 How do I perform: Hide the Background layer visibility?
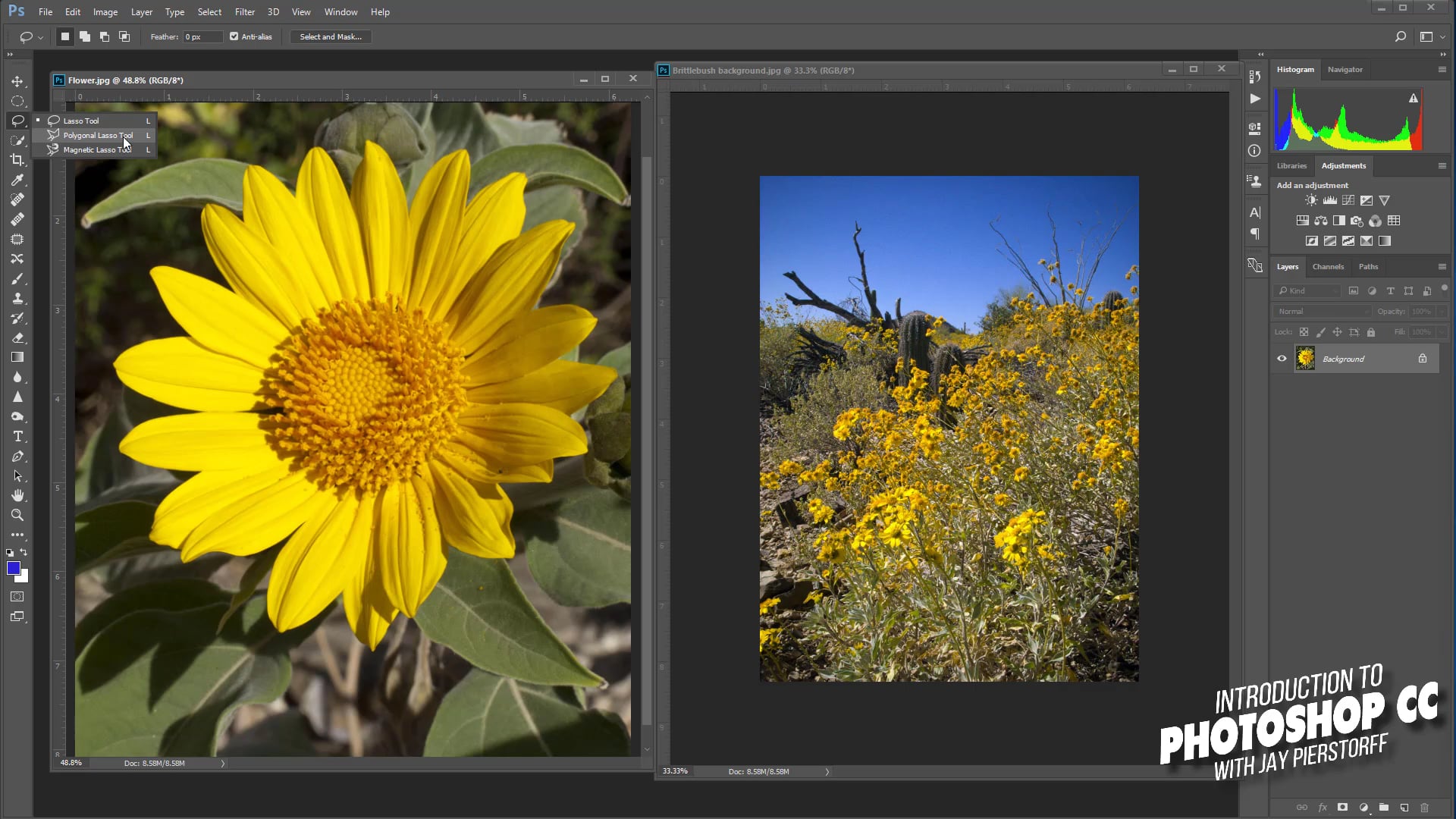[1282, 358]
